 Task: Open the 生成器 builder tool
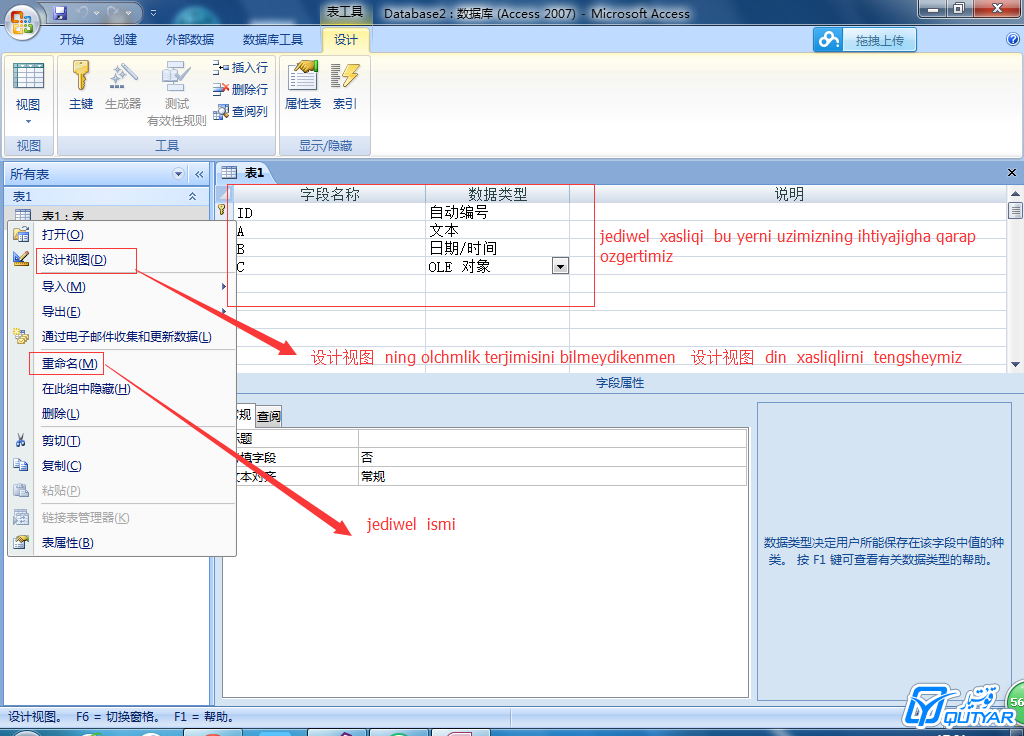point(123,86)
